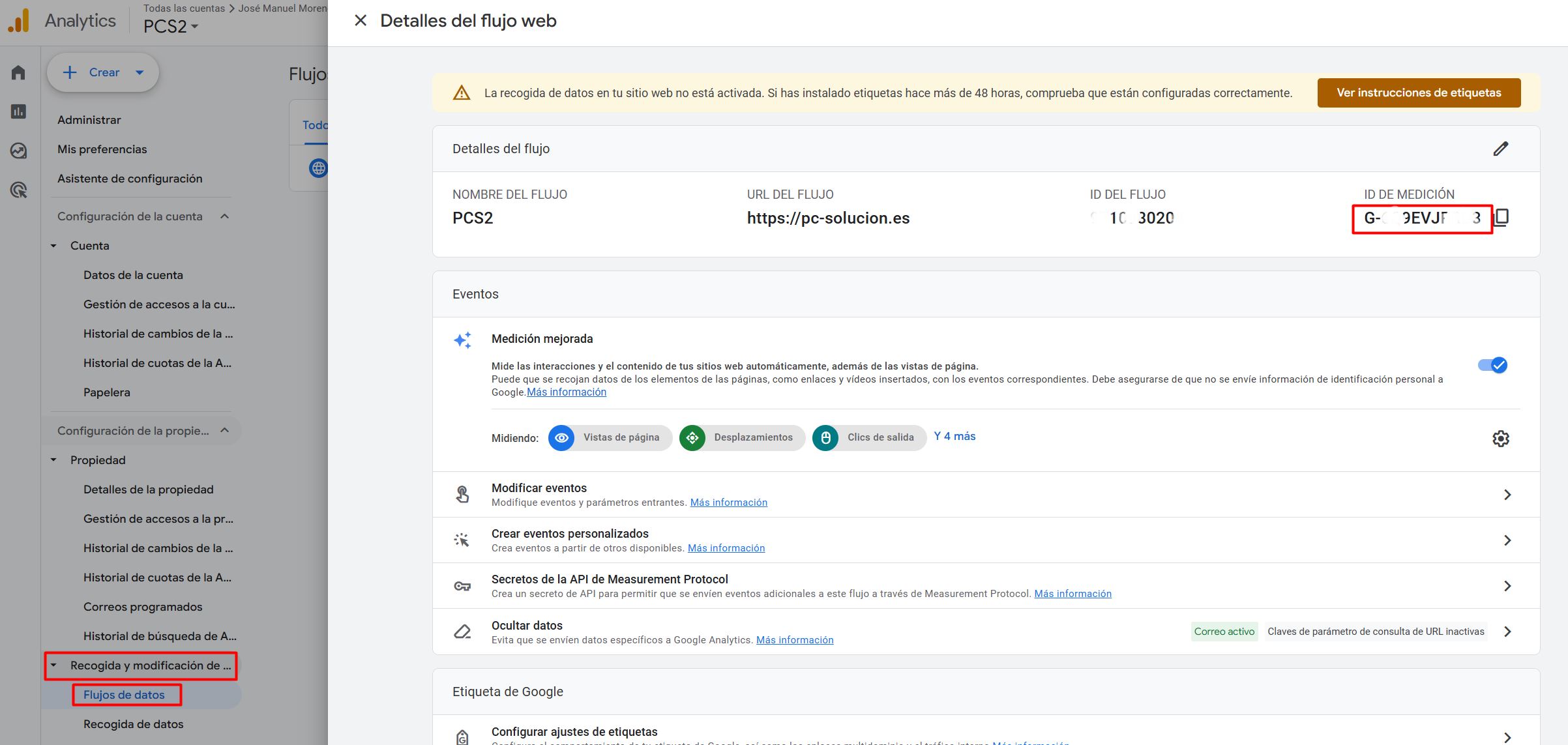This screenshot has height=745, width=1568.
Task: Open the Reports bar-chart icon
Action: pyautogui.click(x=19, y=111)
